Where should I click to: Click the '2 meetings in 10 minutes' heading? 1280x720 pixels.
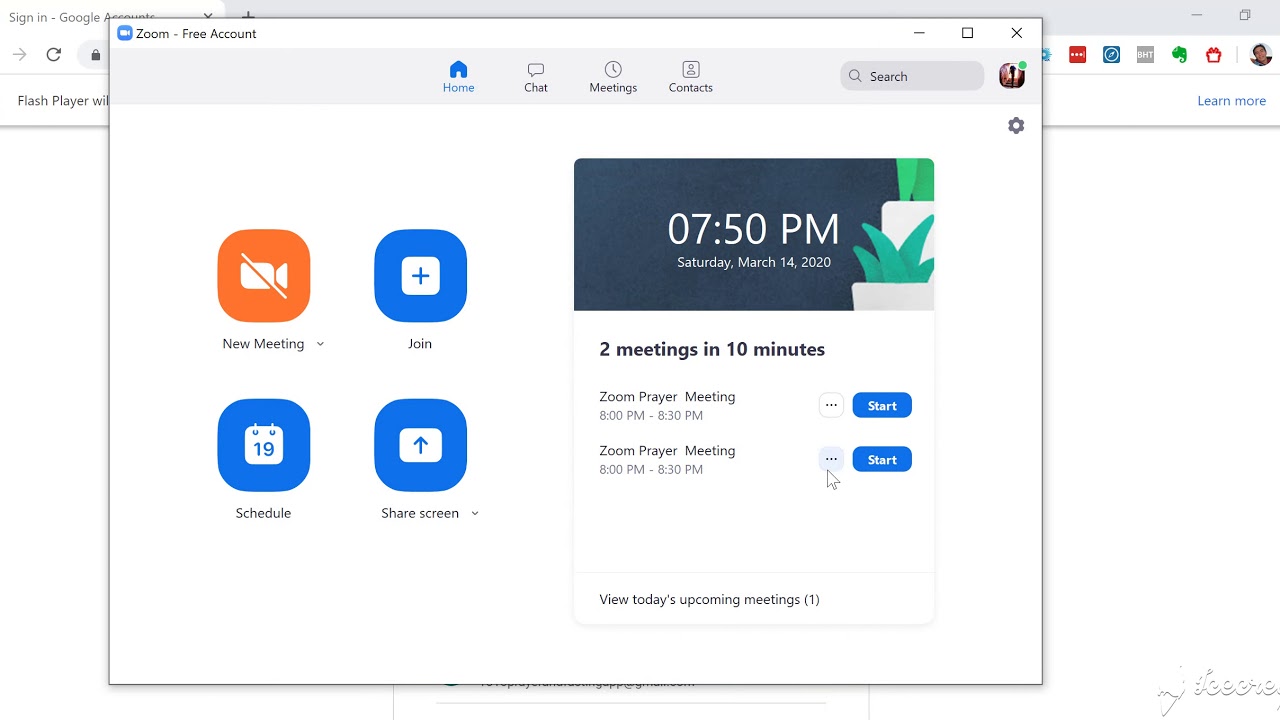coord(712,349)
